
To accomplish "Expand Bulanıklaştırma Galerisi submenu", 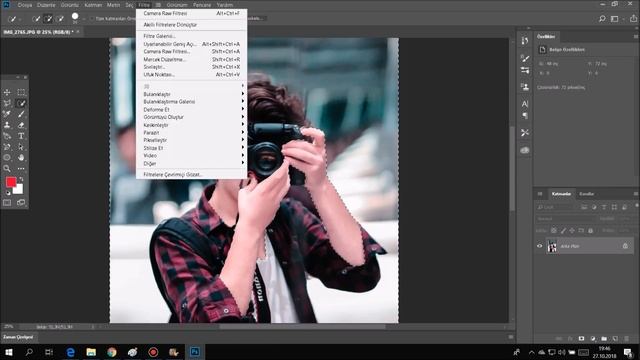I will (191, 102).
